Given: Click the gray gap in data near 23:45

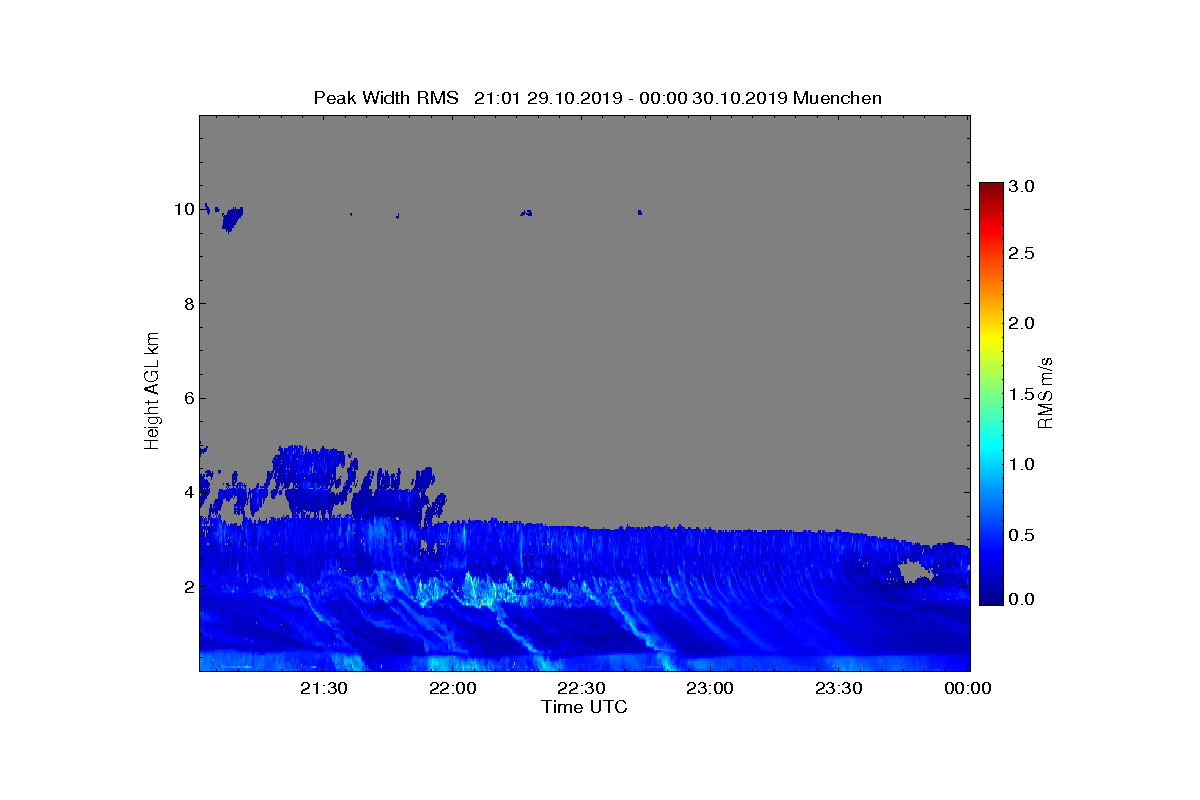Looking at the screenshot, I should tap(914, 572).
